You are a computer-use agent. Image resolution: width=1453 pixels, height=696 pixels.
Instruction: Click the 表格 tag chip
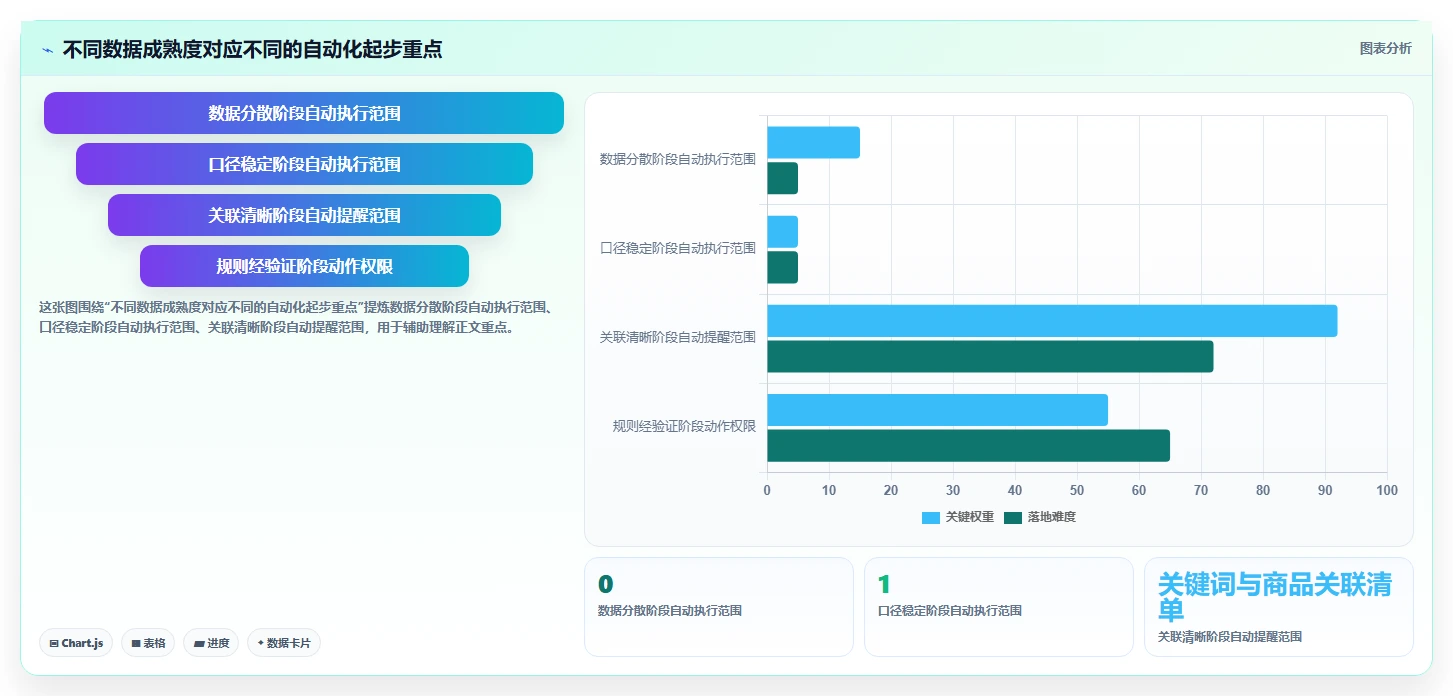pos(148,643)
